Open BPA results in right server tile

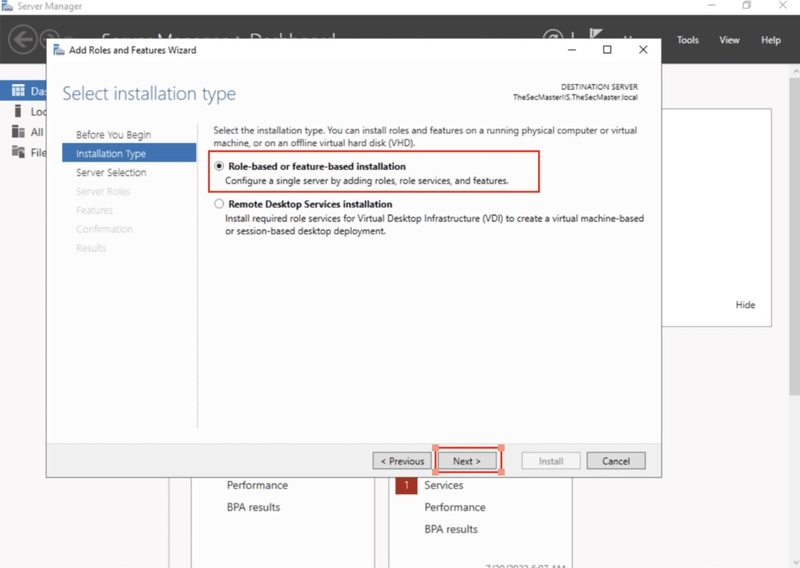tap(451, 529)
